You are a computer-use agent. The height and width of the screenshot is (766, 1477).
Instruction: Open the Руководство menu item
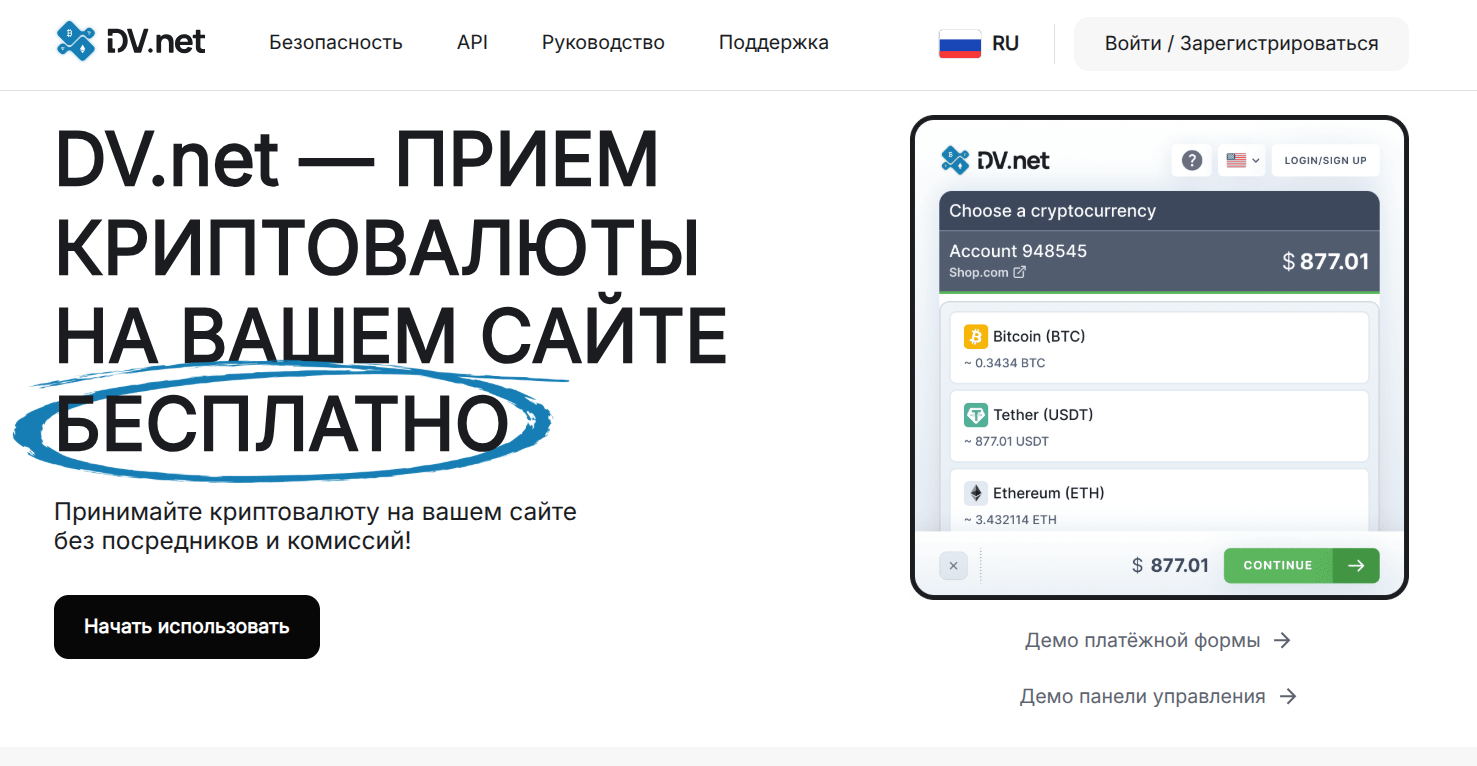603,43
